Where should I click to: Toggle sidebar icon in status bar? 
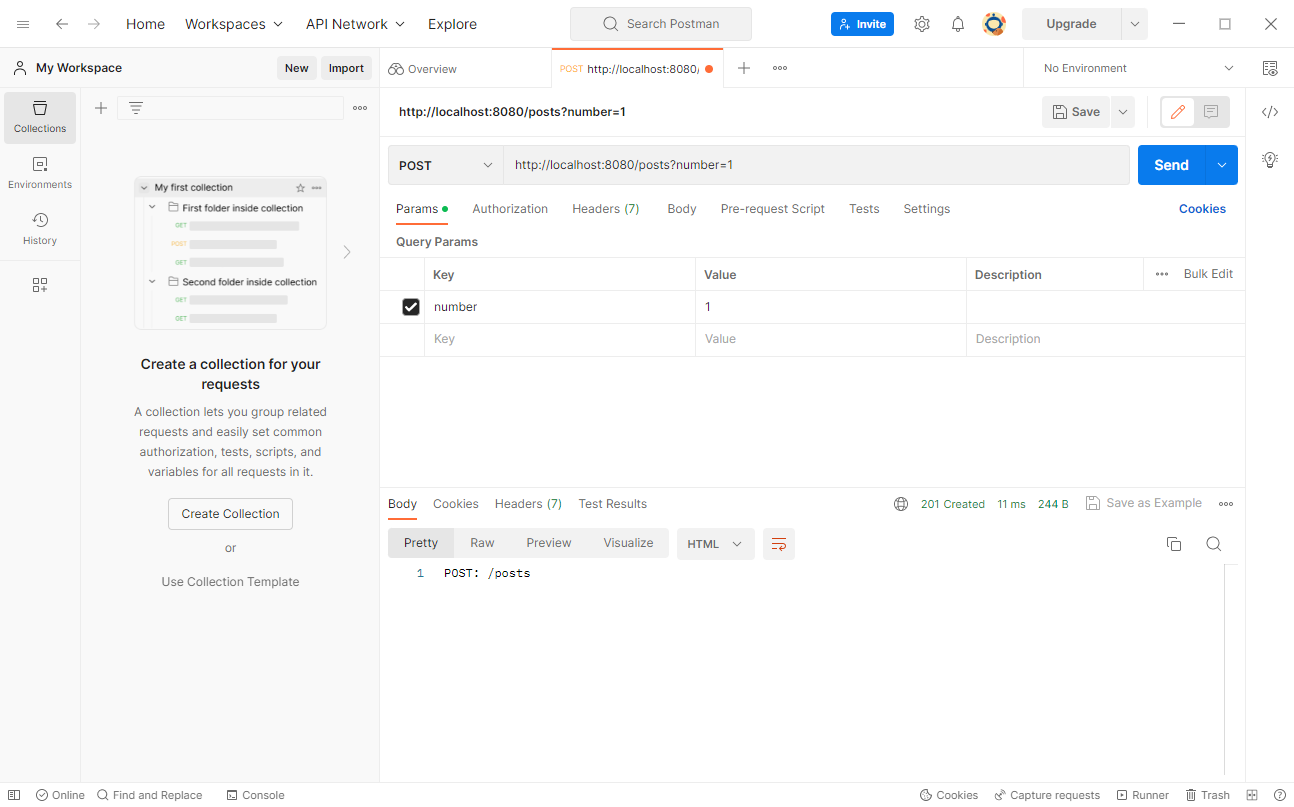[14, 795]
